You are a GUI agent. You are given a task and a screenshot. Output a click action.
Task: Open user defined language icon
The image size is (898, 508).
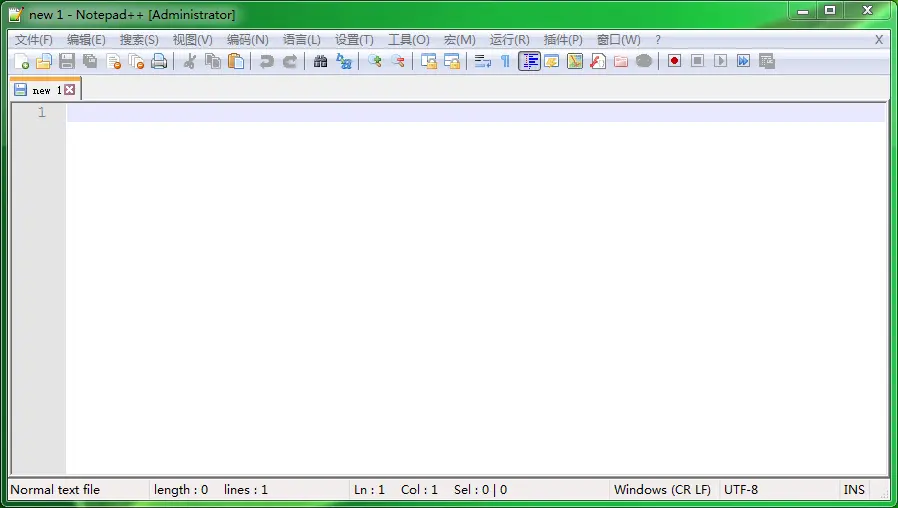tap(552, 61)
